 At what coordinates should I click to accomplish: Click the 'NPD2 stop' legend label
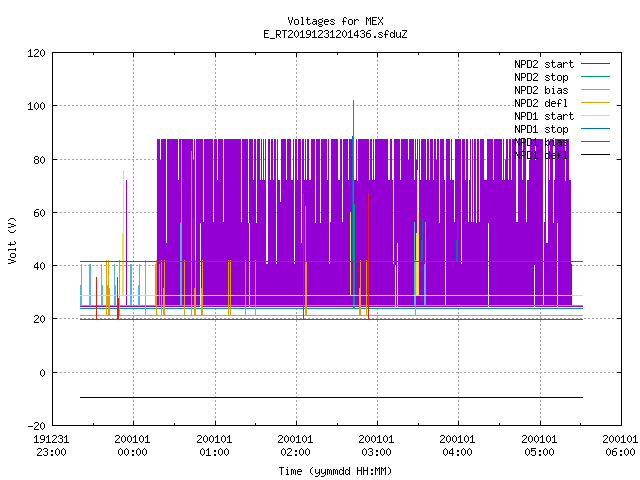point(541,77)
